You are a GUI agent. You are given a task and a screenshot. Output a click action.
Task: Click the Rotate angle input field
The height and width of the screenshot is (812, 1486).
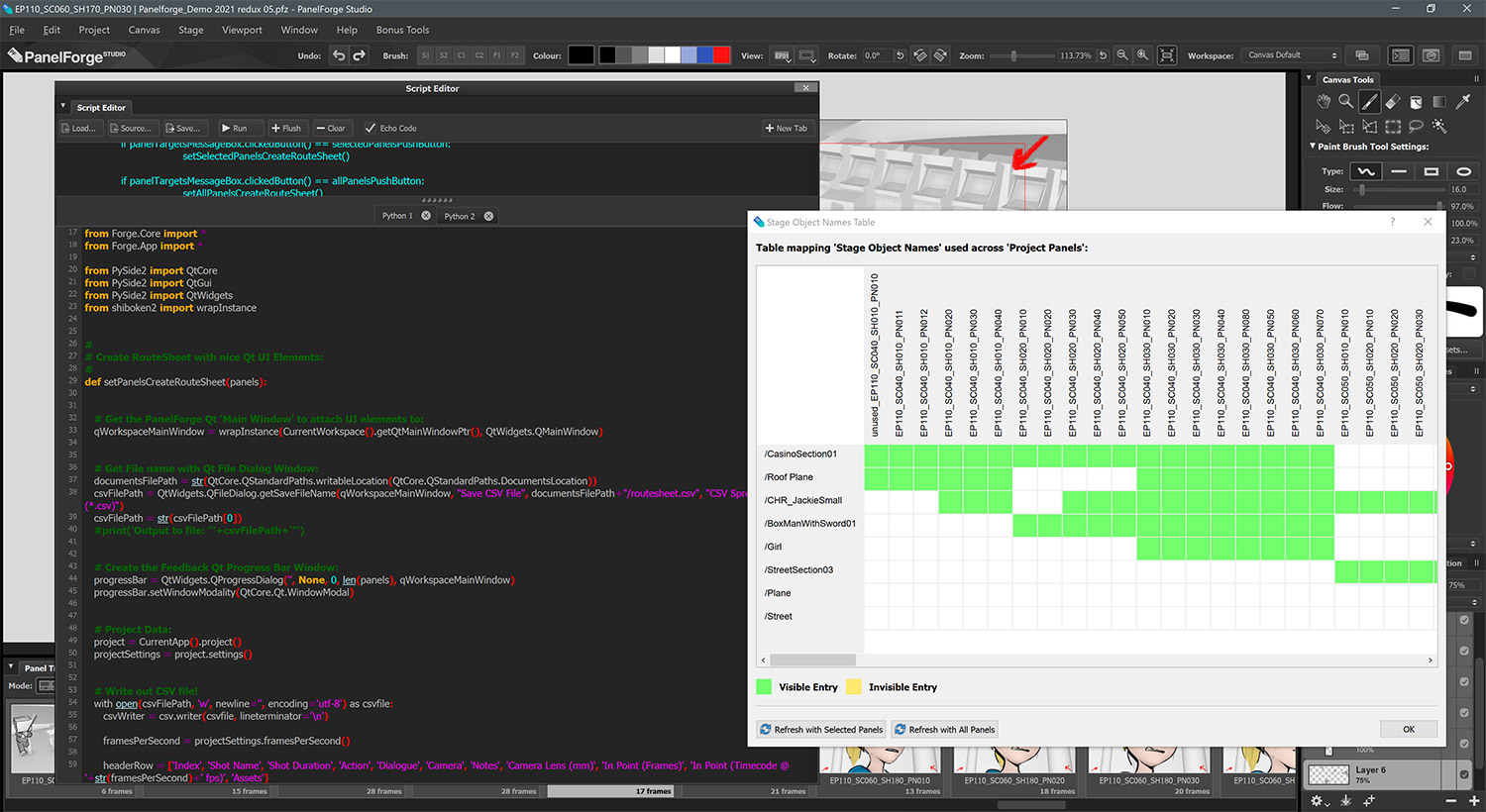(876, 55)
